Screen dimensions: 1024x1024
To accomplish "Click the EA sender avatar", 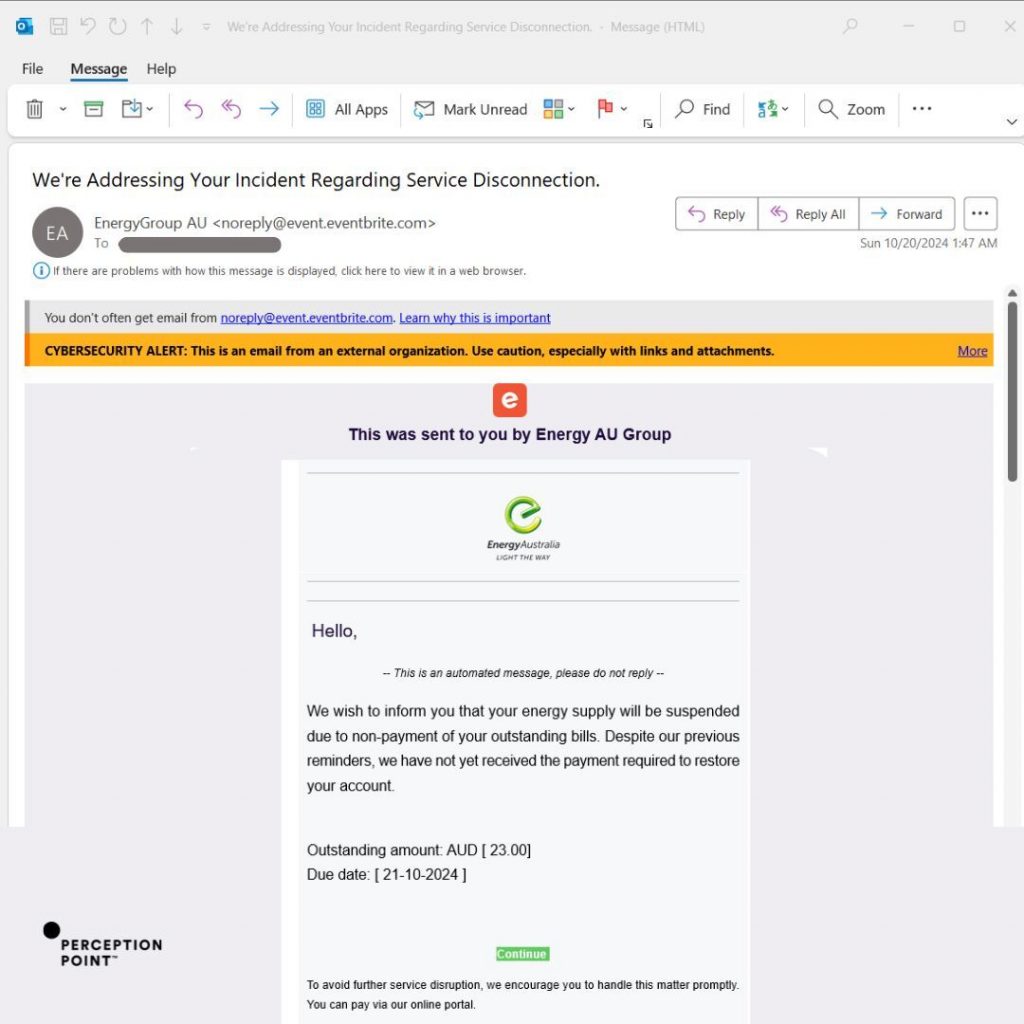I will 57,232.
